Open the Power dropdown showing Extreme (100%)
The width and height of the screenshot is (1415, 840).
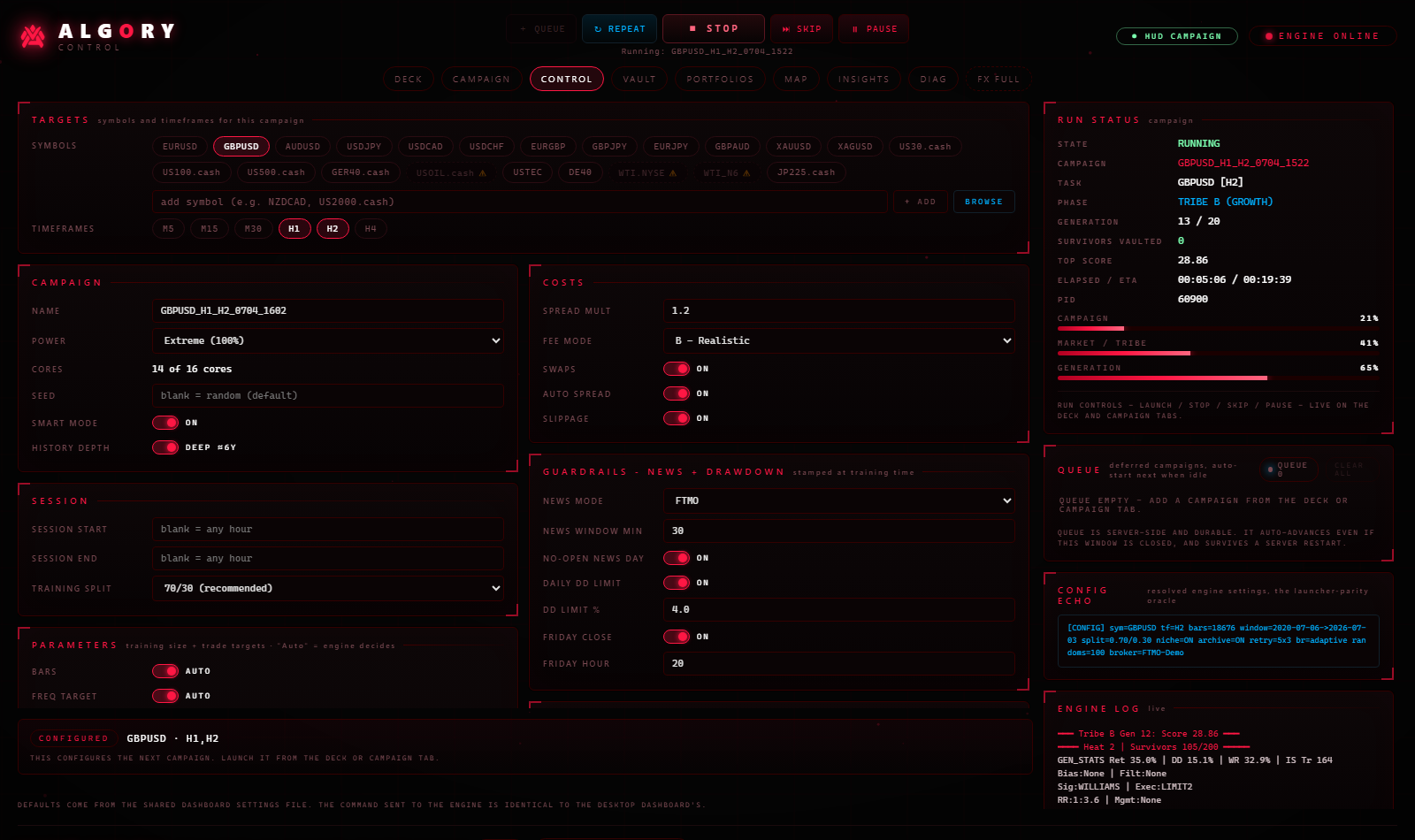click(328, 340)
